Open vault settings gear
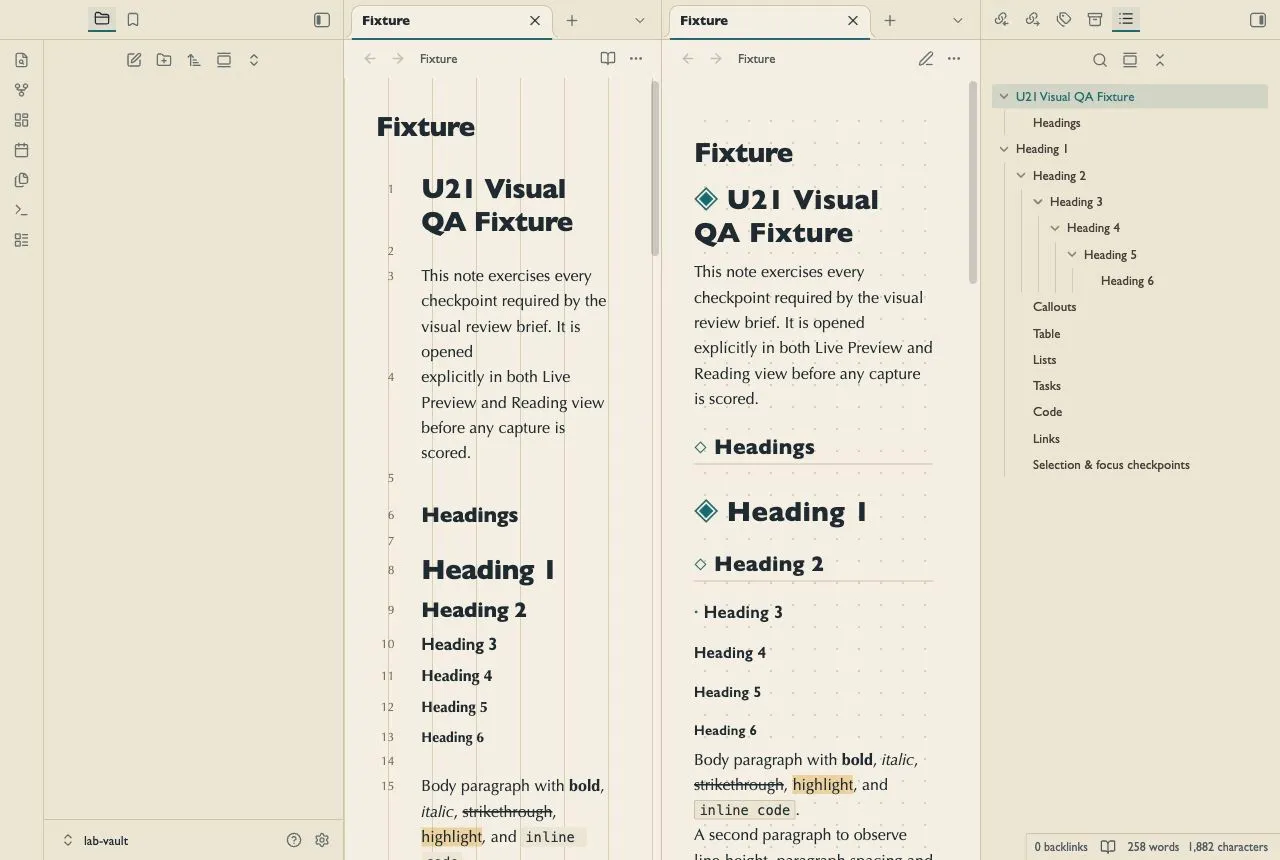Viewport: 1280px width, 860px height. click(x=322, y=840)
